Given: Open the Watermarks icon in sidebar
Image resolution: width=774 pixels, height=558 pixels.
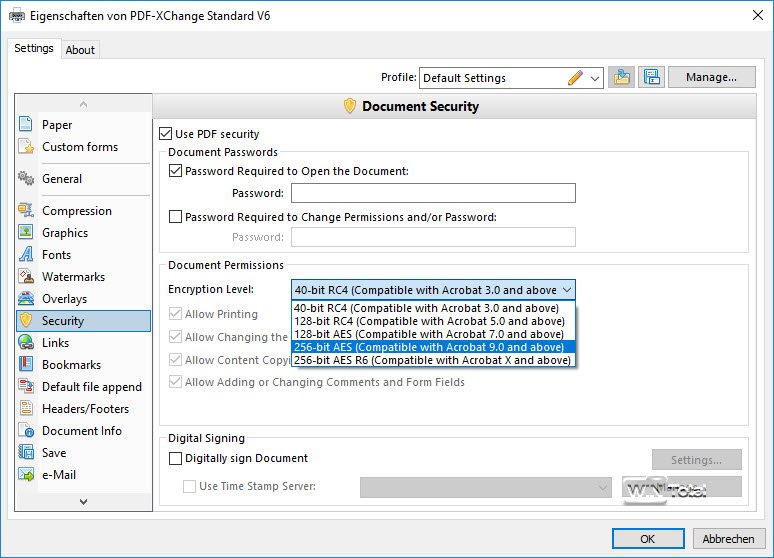Looking at the screenshot, I should [27, 277].
